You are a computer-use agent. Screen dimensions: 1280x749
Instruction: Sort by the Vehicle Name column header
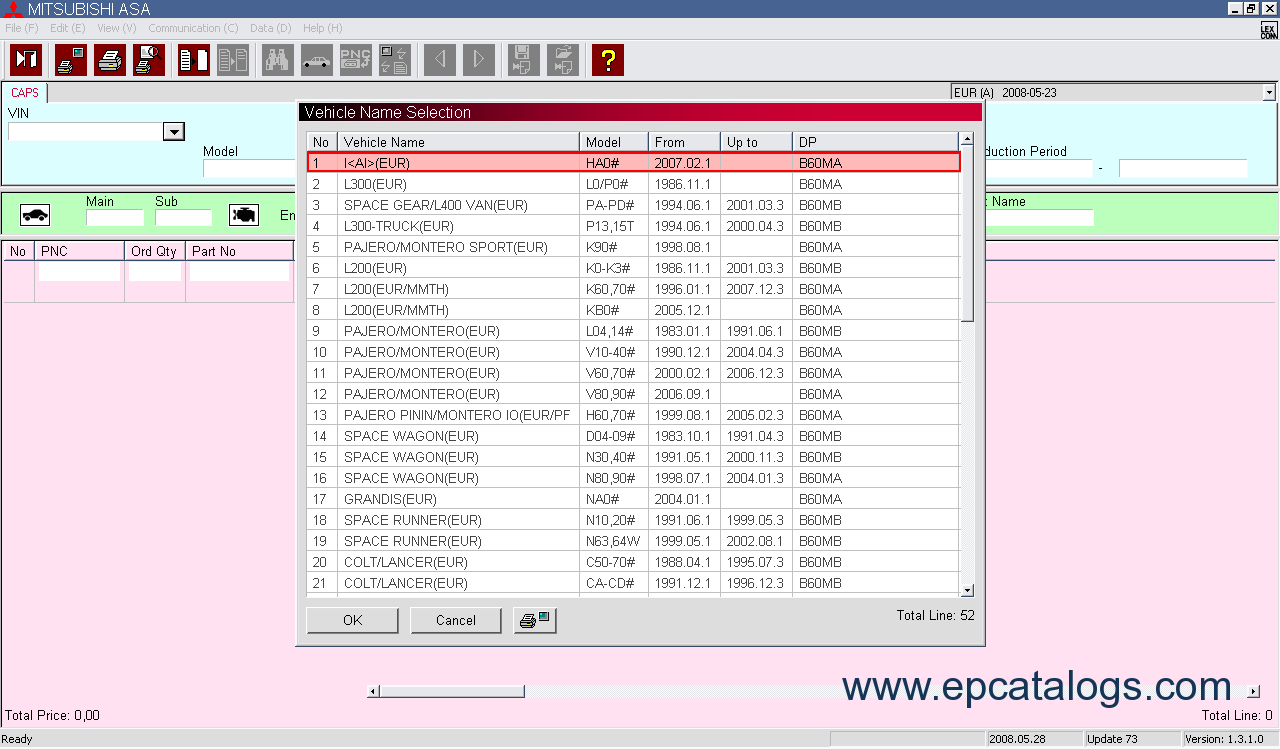tap(458, 142)
